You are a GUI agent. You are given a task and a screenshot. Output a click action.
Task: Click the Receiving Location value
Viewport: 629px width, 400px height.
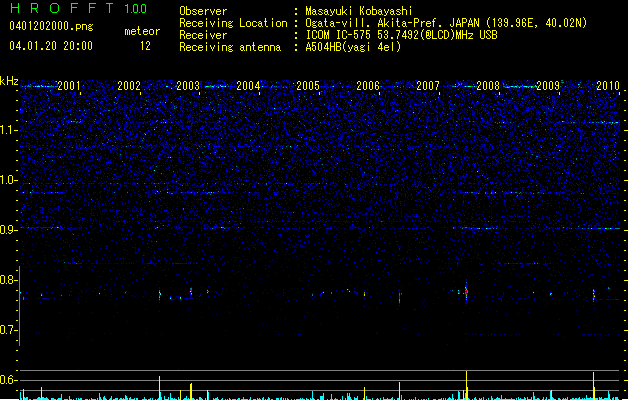pos(446,23)
